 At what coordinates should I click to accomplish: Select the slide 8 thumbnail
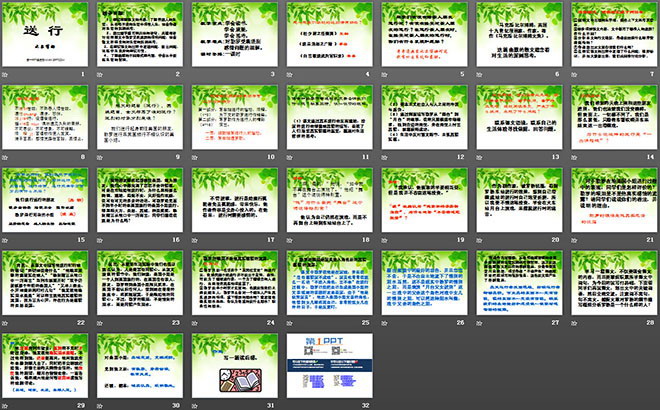45,117
